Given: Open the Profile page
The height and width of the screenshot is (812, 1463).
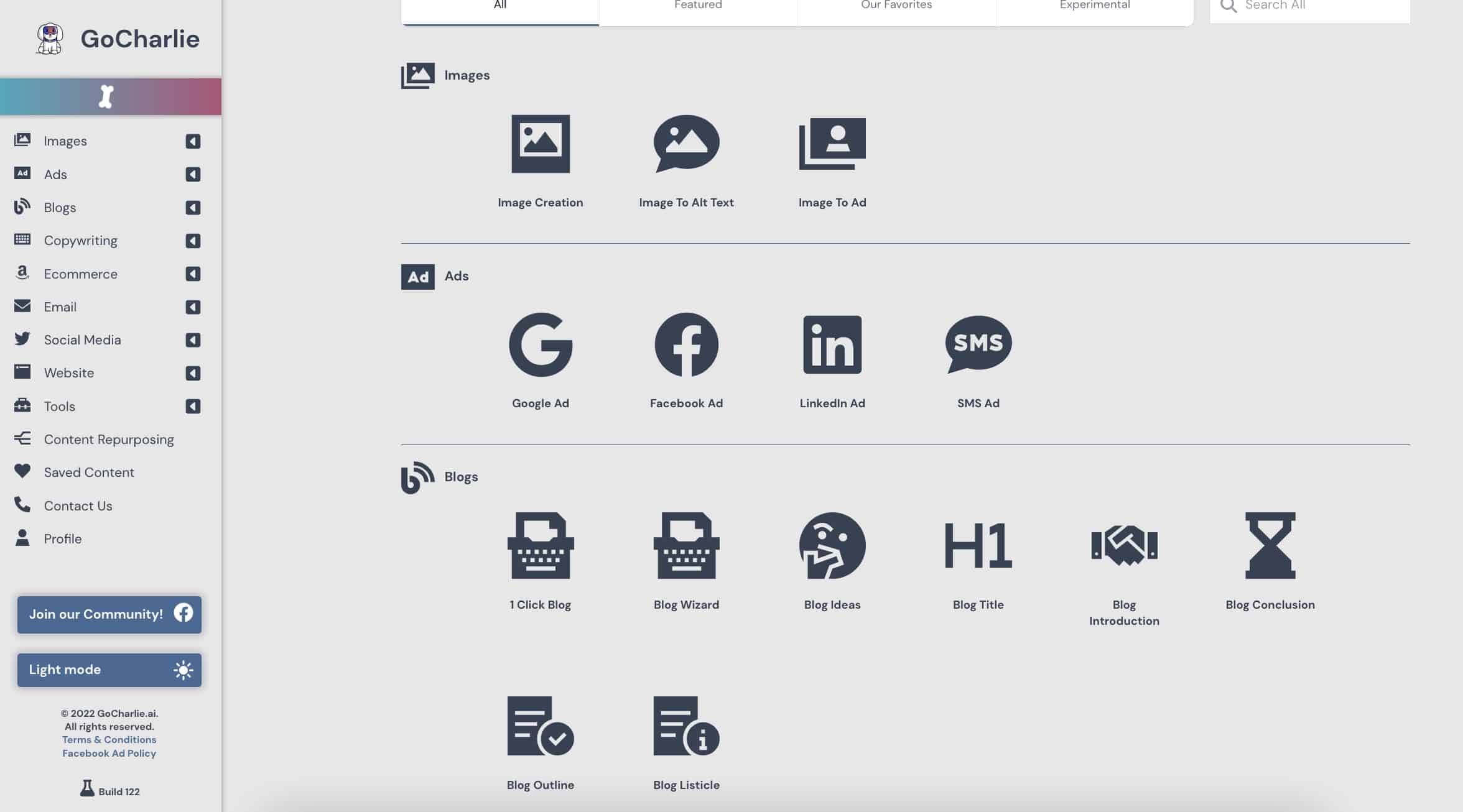Looking at the screenshot, I should [62, 538].
